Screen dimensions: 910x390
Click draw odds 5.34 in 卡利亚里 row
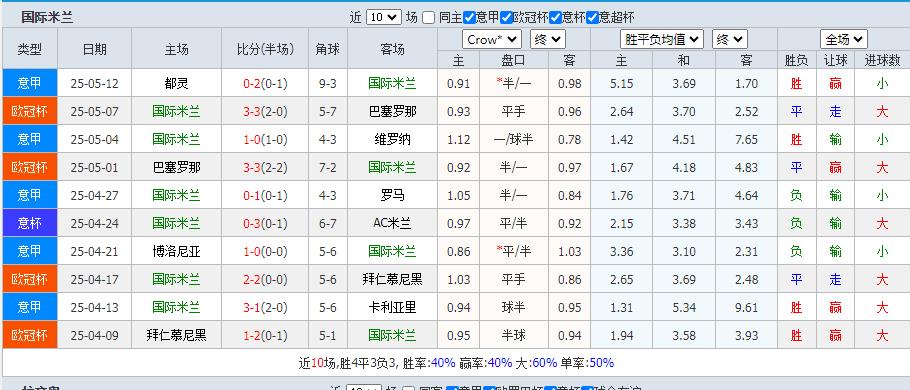coord(684,307)
